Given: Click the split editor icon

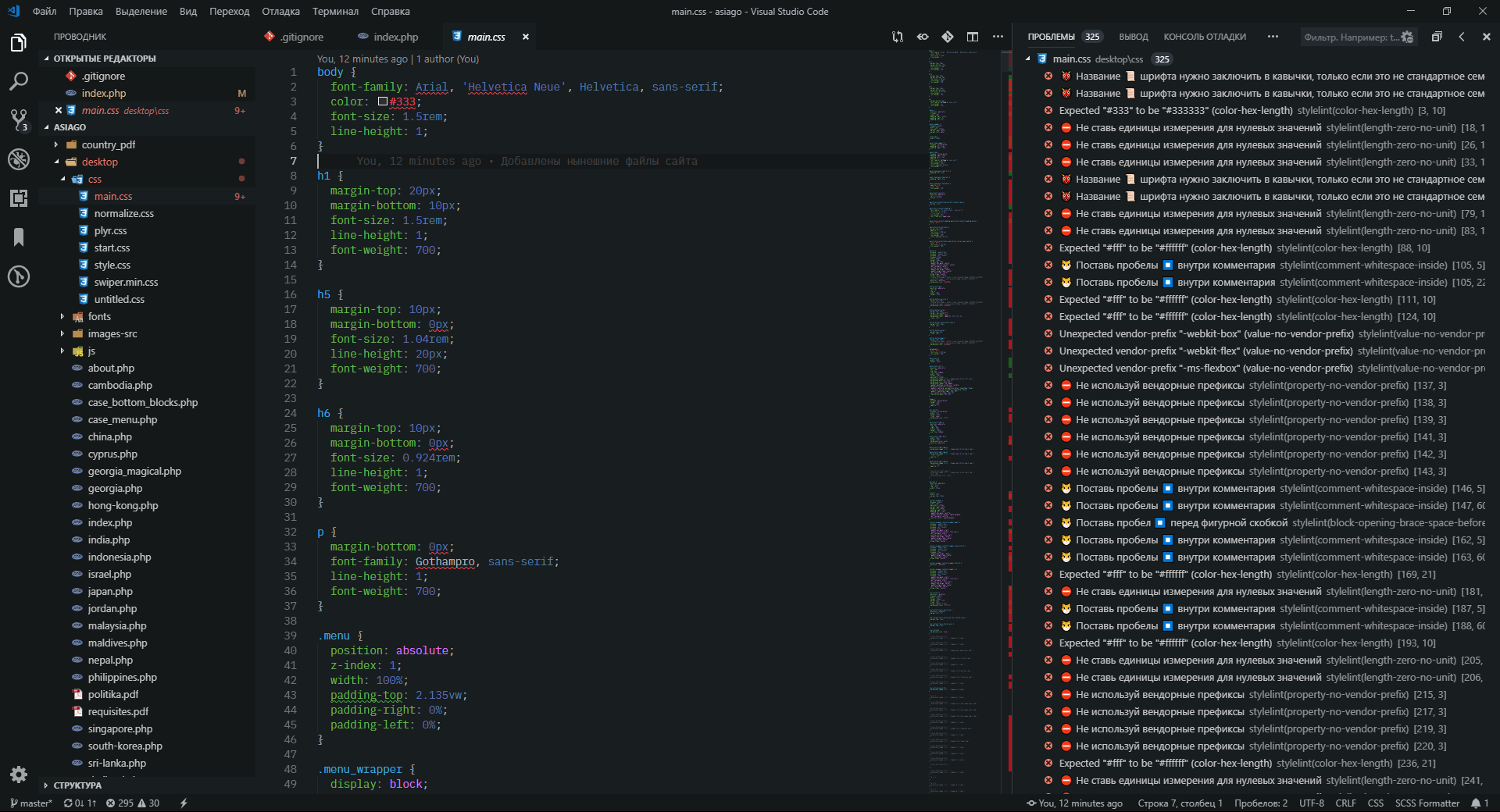Looking at the screenshot, I should click(x=973, y=37).
